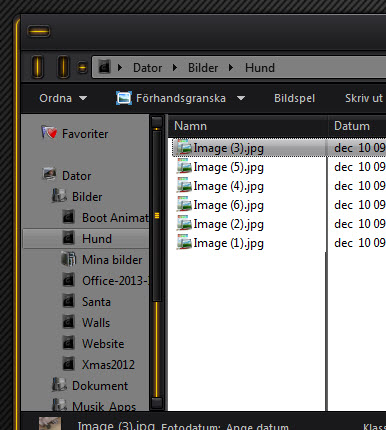The height and width of the screenshot is (430, 386).
Task: Open the Dokument library icon
Action: click(59, 385)
